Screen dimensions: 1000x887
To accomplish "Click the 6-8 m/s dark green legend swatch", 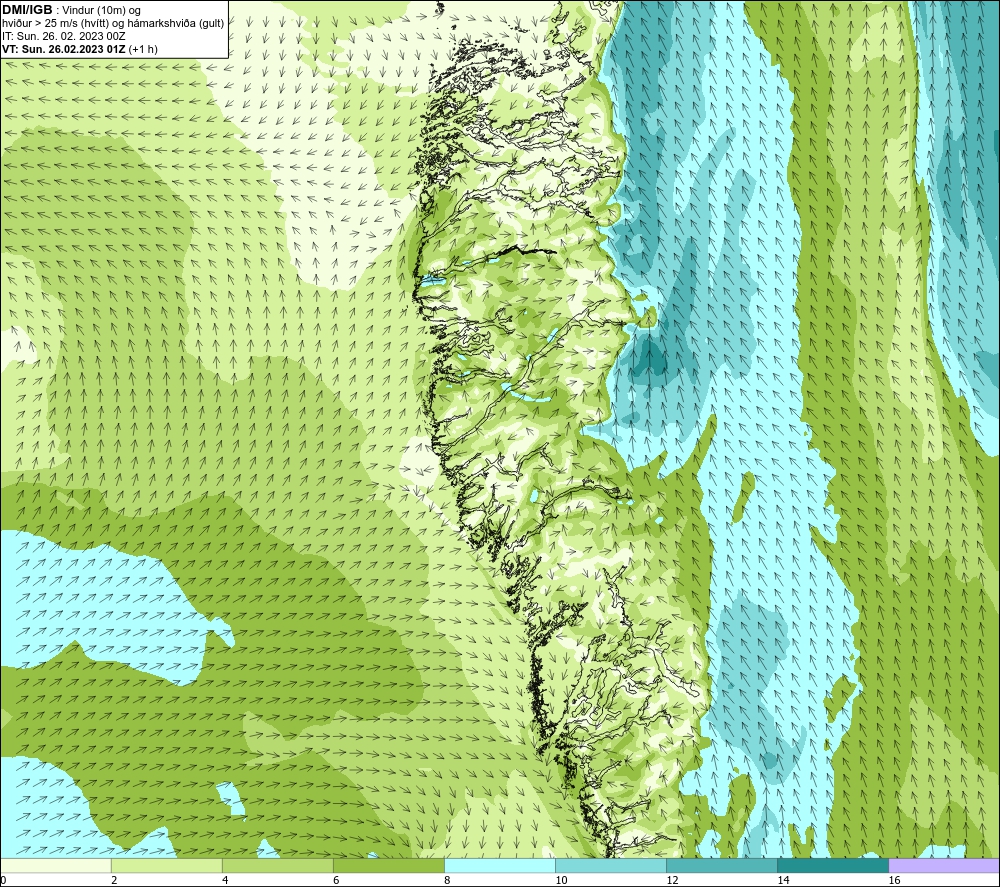I will click(389, 866).
